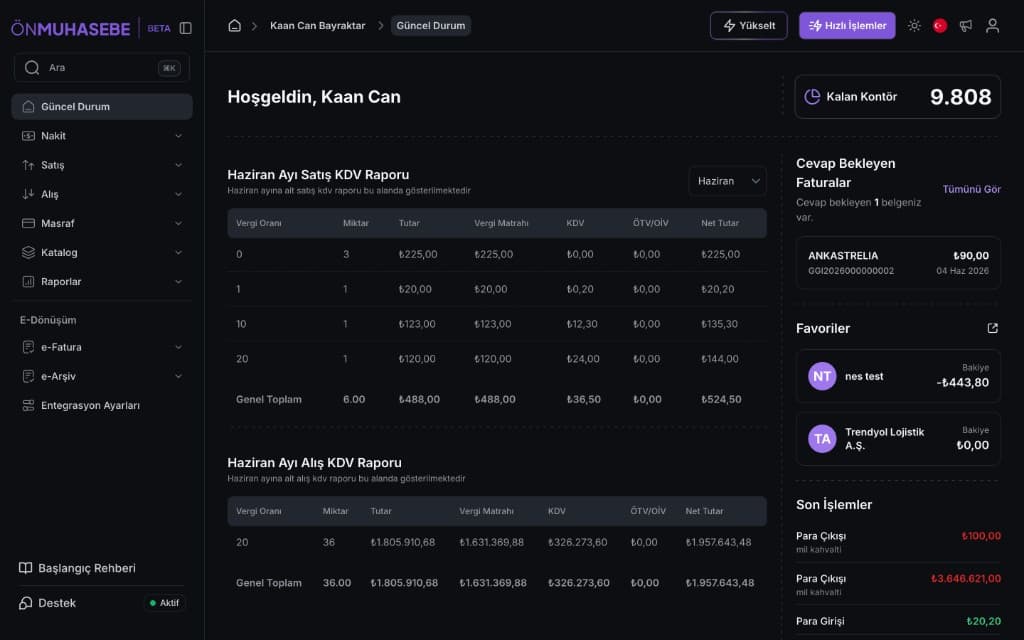Click the Güncel Durum home icon in sidebar
Viewport: 1024px width, 640px height.
pyautogui.click(x=28, y=106)
